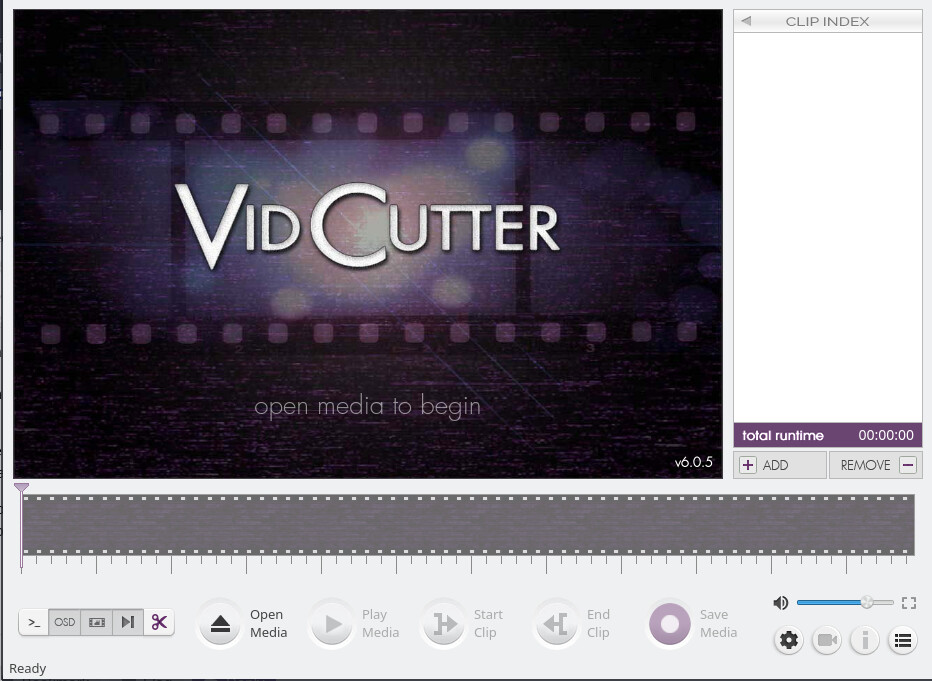Viewport: 932px width, 681px height.
Task: Open the list menu icon
Action: point(903,640)
